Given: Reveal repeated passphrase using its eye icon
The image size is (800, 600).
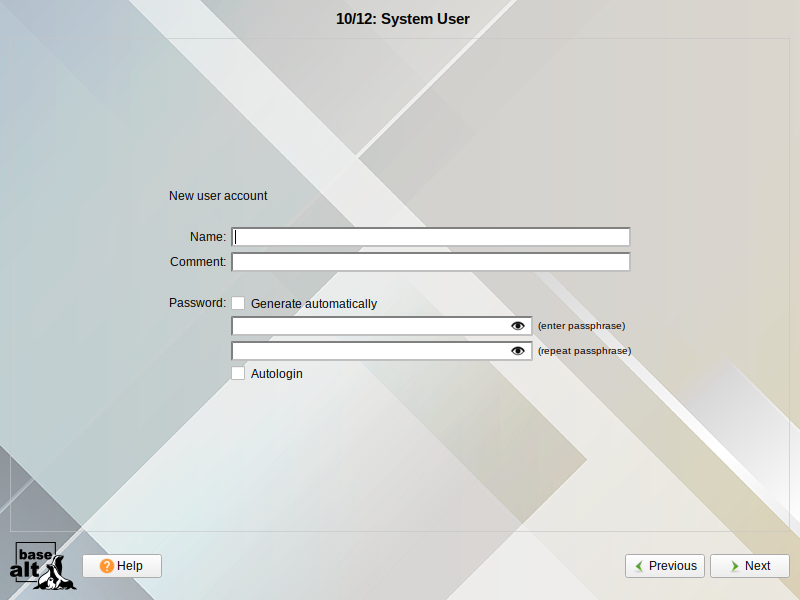Looking at the screenshot, I should [517, 351].
